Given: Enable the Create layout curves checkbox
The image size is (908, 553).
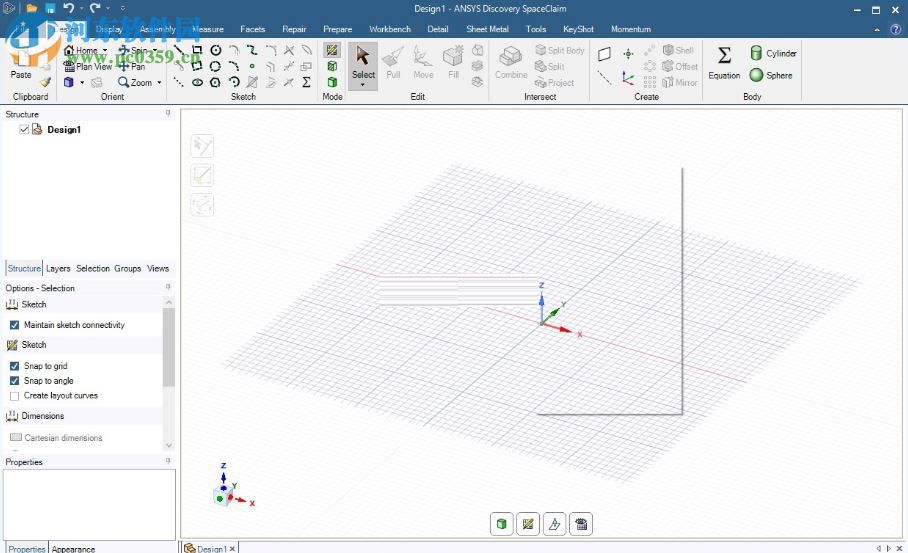Looking at the screenshot, I should 14,395.
